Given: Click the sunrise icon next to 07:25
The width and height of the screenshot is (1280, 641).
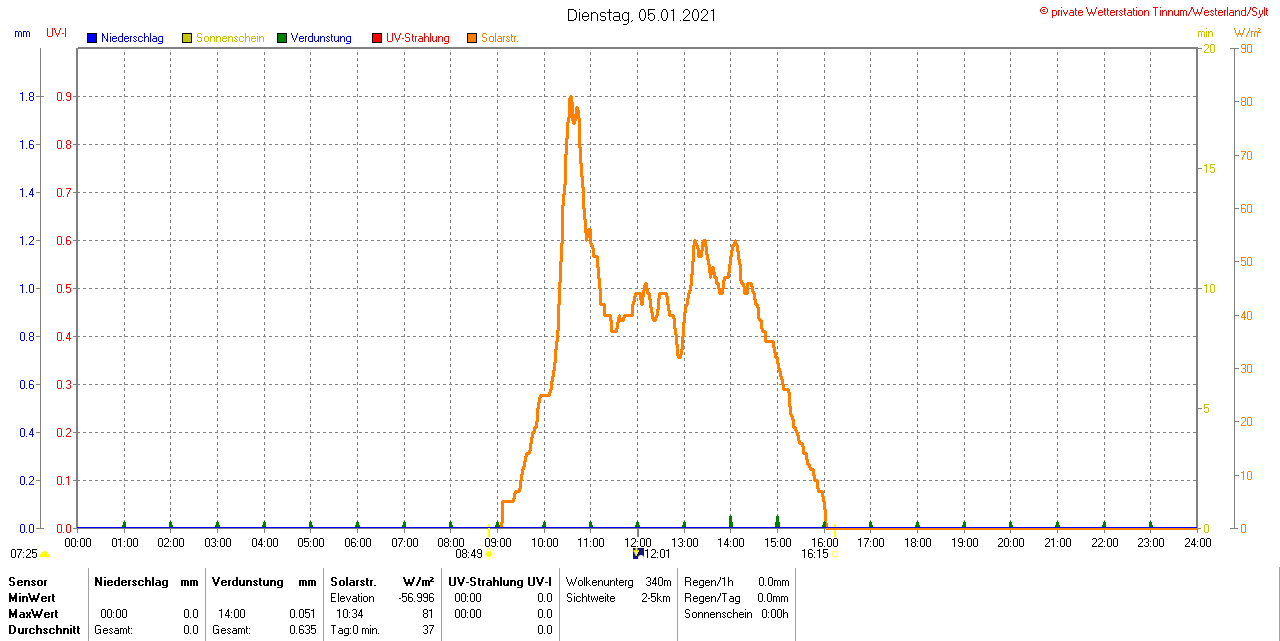Looking at the screenshot, I should 45,554.
